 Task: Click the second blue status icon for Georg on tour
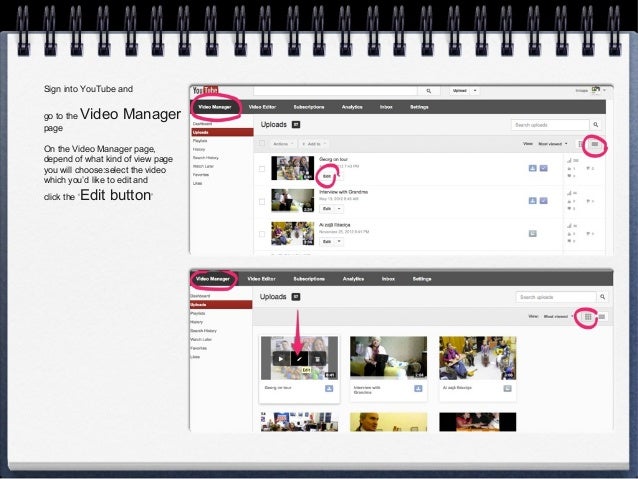click(544, 168)
